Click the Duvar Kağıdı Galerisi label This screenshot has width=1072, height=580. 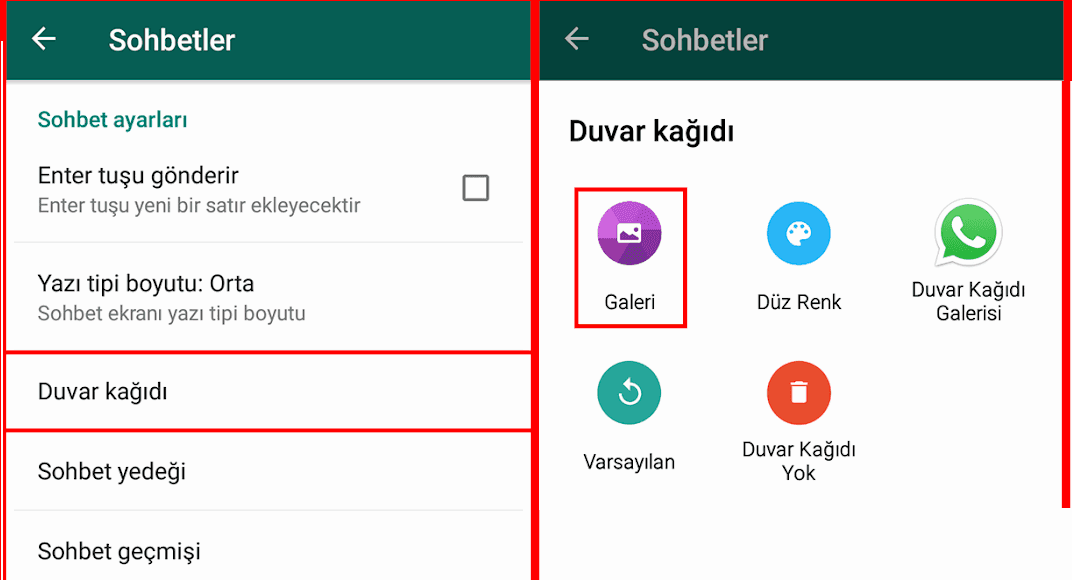[968, 301]
